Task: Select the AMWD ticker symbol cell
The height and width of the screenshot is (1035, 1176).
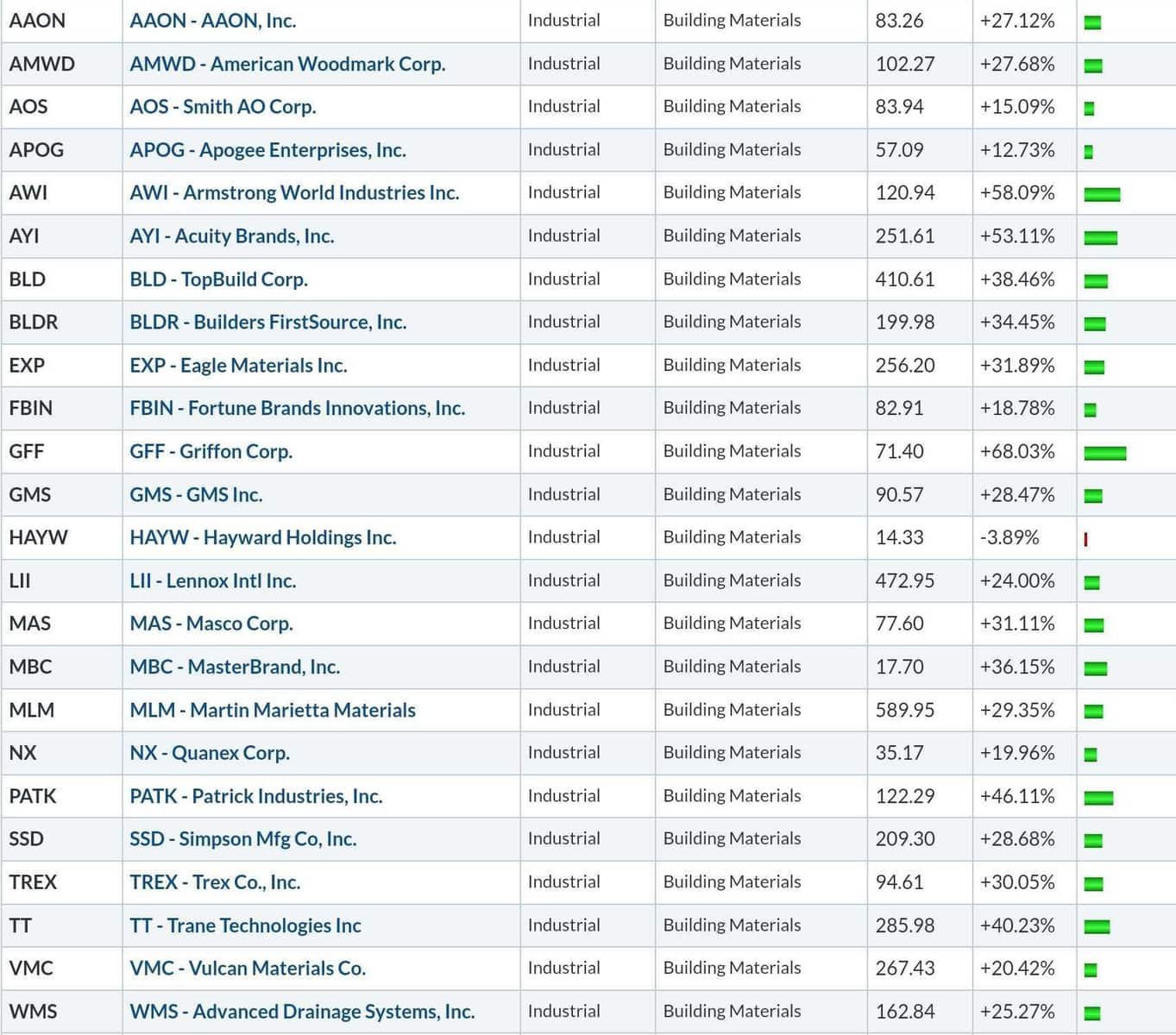Action: coord(62,64)
